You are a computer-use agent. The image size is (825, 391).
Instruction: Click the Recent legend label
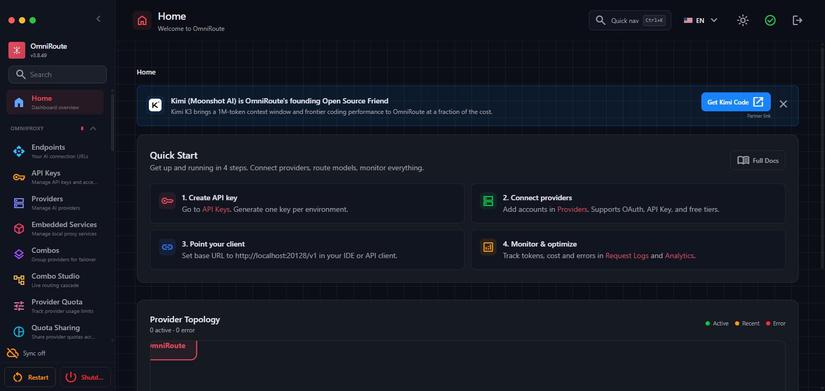750,324
